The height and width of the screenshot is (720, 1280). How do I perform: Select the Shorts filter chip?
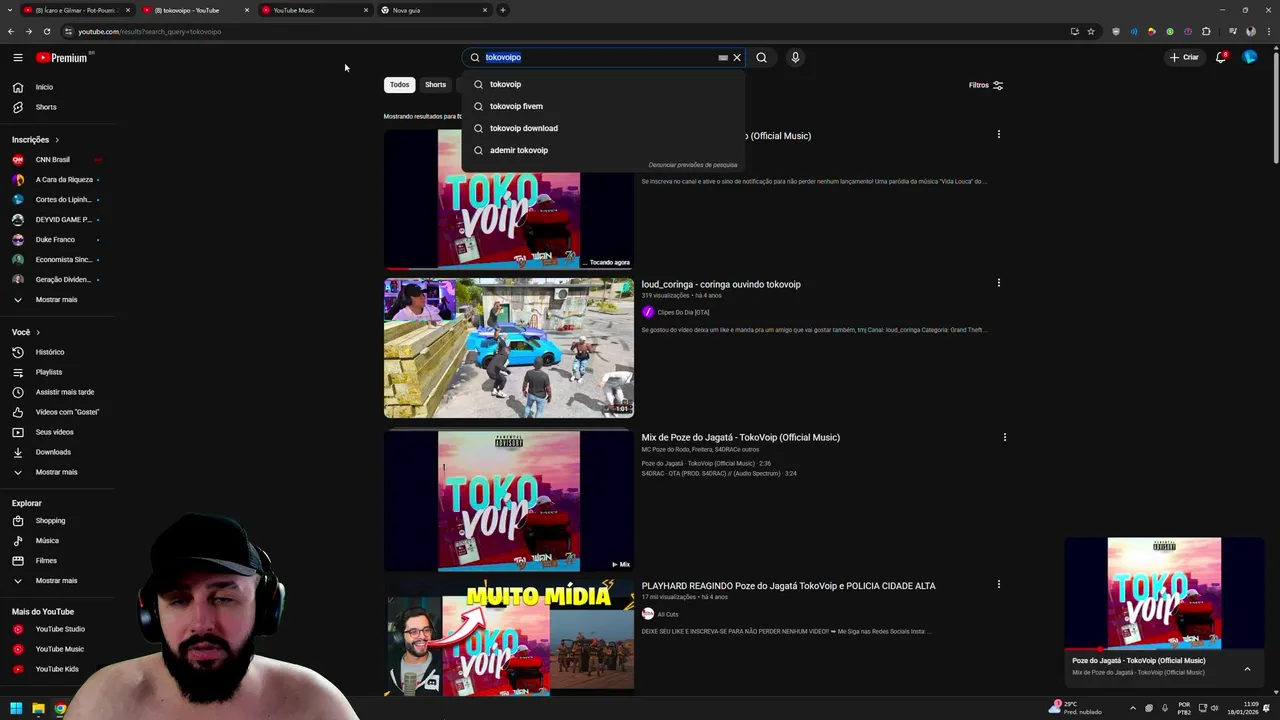pos(435,85)
